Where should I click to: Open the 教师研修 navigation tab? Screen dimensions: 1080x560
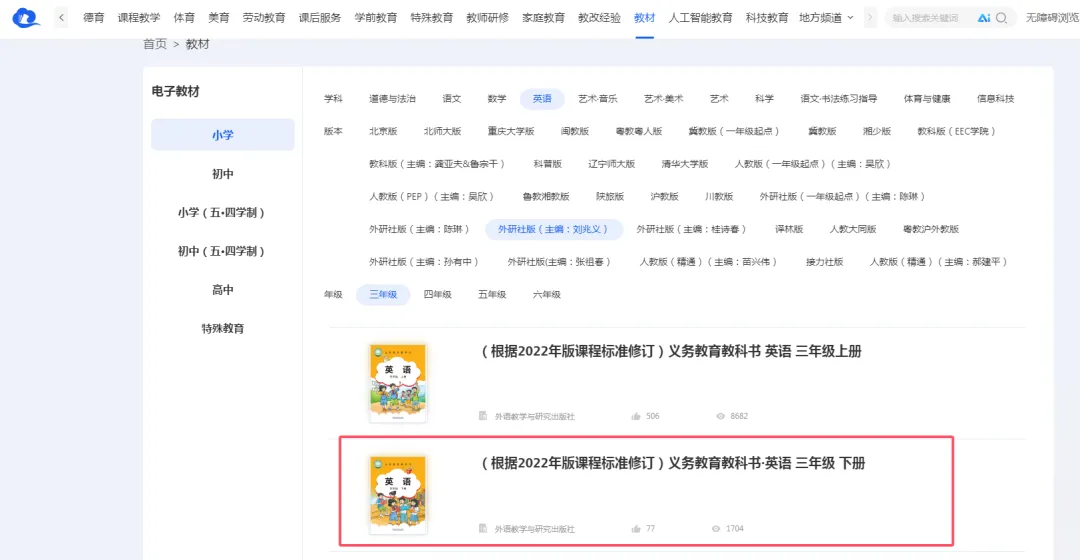(x=488, y=18)
